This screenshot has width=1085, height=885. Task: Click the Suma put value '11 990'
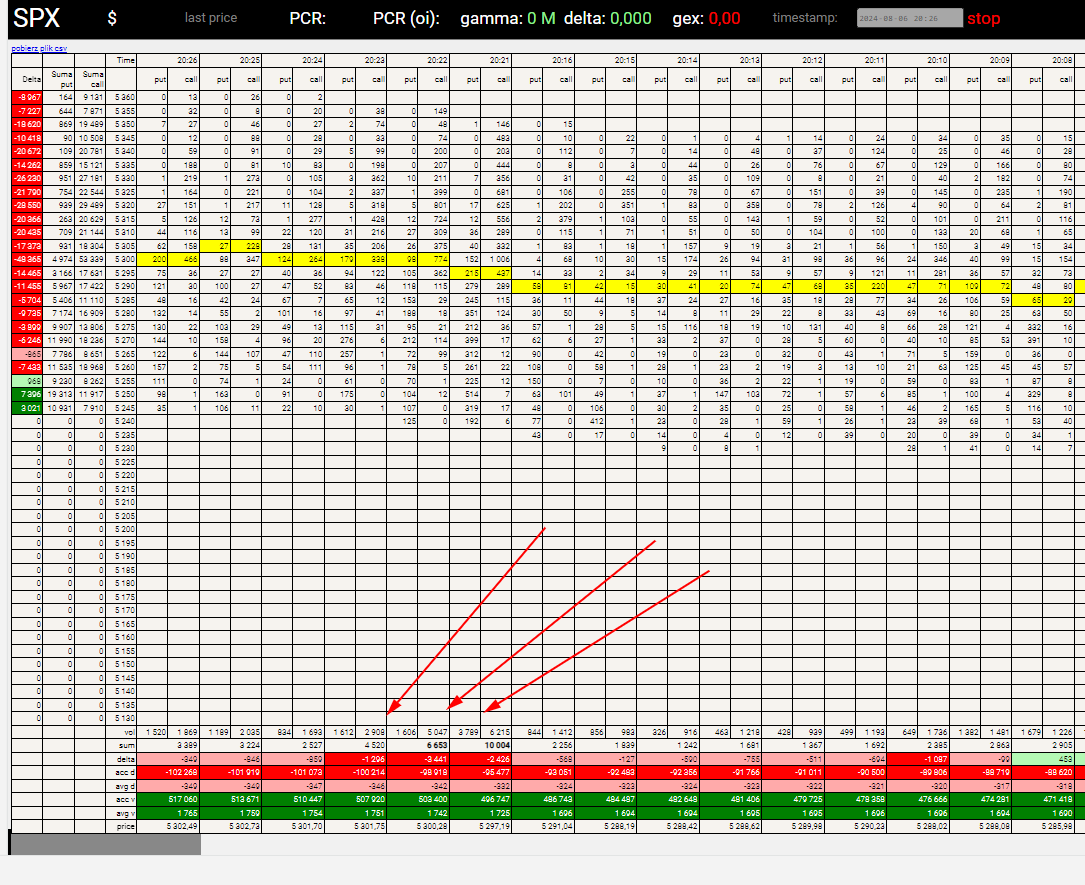coord(59,340)
